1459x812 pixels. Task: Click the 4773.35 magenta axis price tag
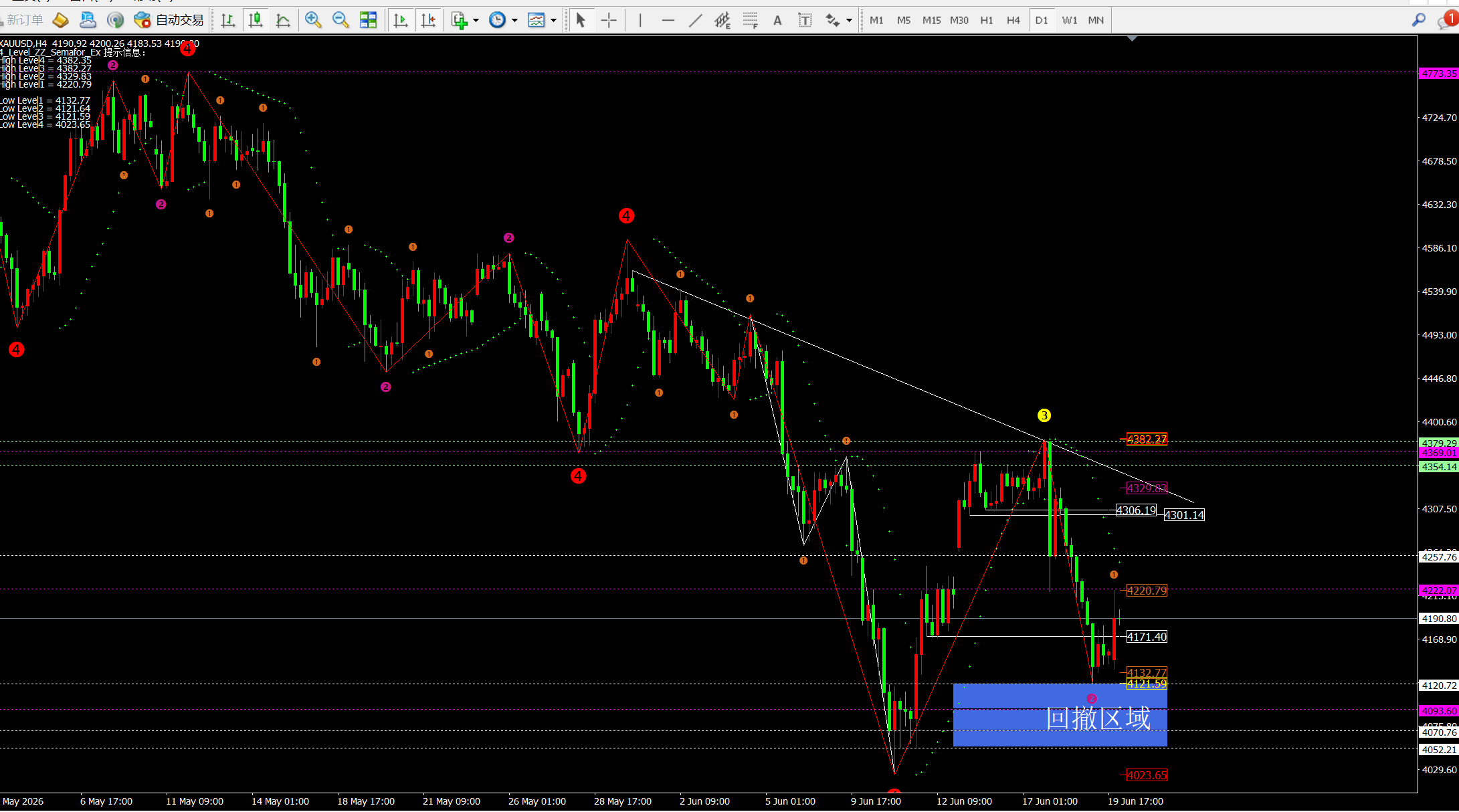coord(1438,74)
